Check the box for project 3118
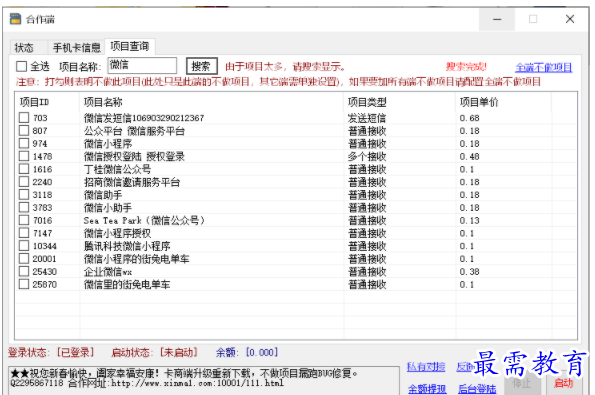Image resolution: width=595 pixels, height=395 pixels. click(24, 195)
